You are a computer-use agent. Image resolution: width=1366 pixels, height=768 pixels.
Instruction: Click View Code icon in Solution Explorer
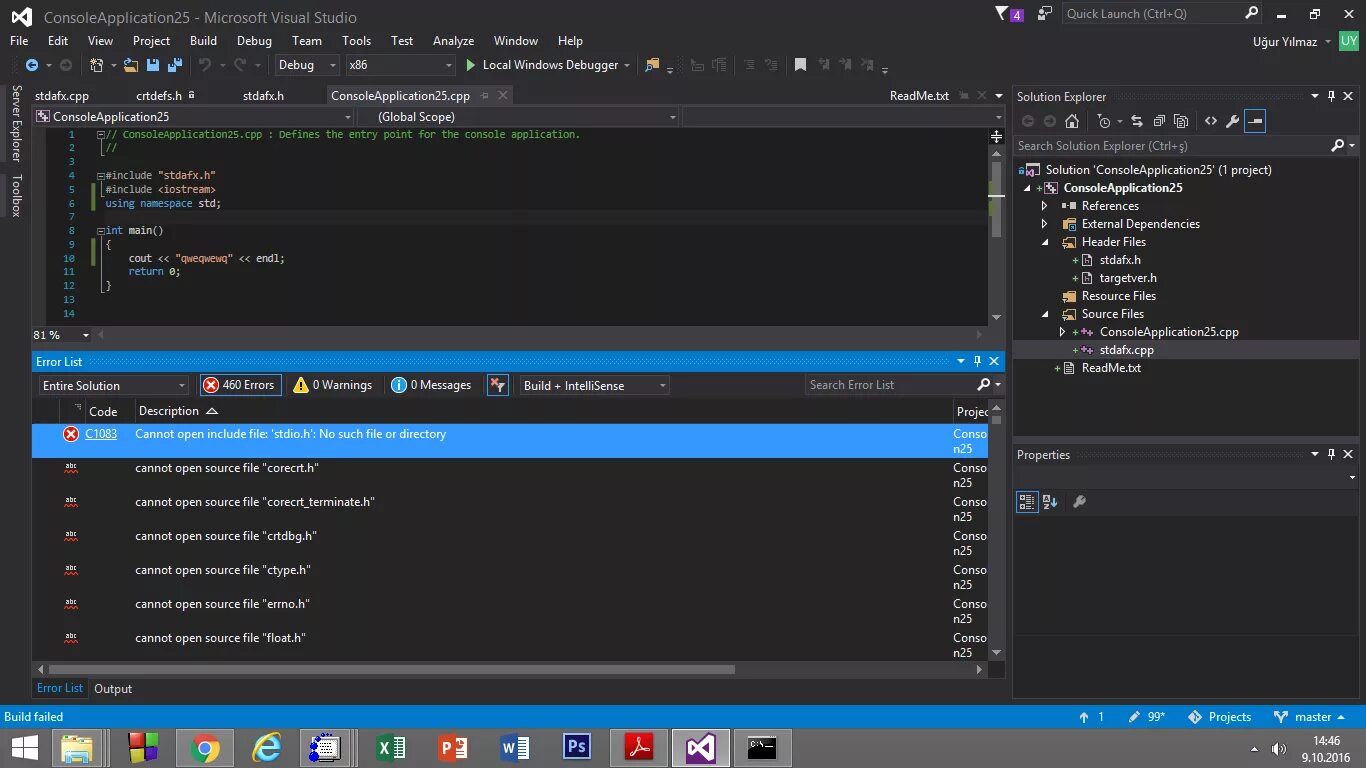[x=1211, y=121]
